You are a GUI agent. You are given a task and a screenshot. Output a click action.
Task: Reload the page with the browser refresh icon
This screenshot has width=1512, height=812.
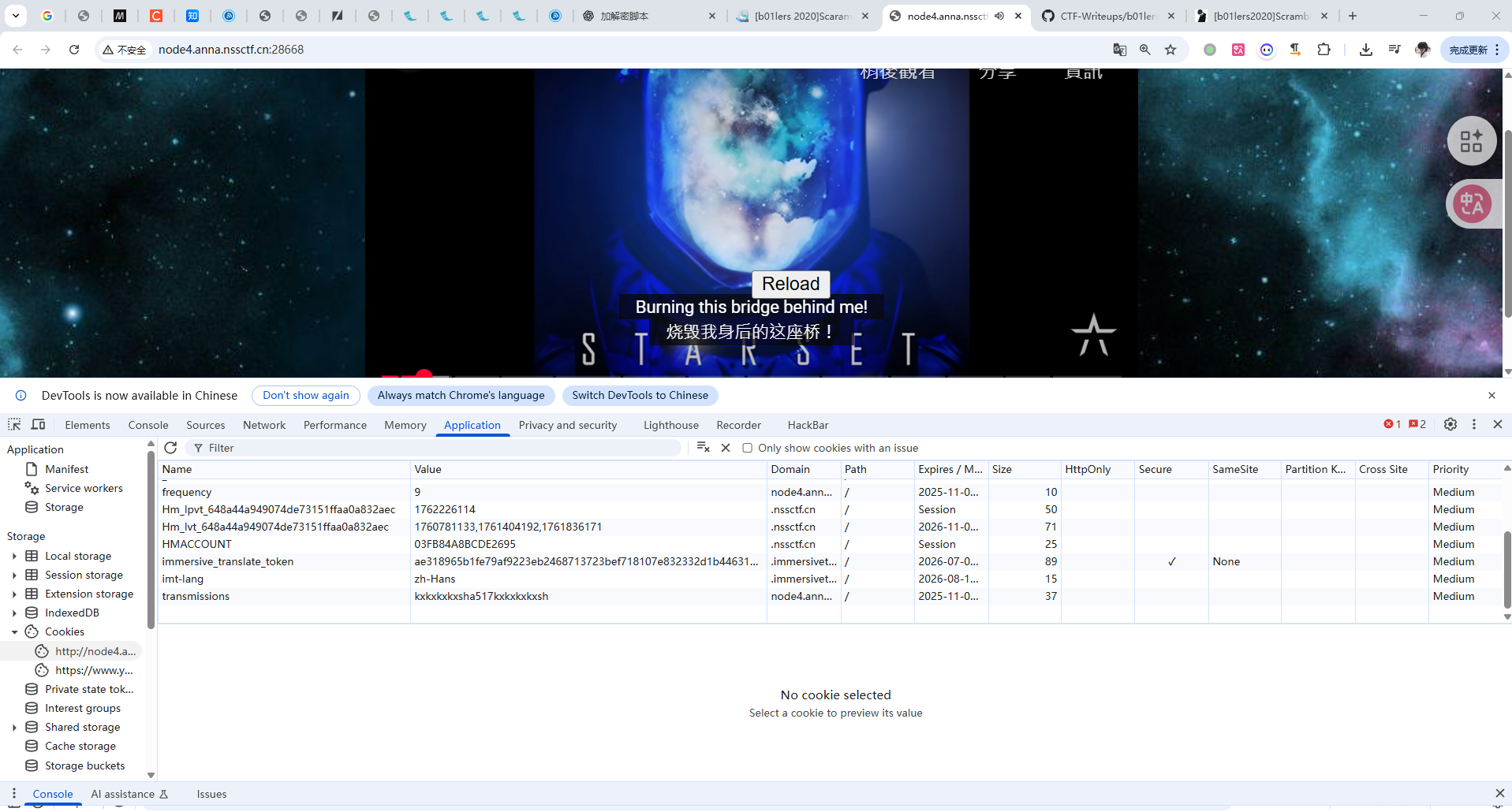click(x=74, y=50)
